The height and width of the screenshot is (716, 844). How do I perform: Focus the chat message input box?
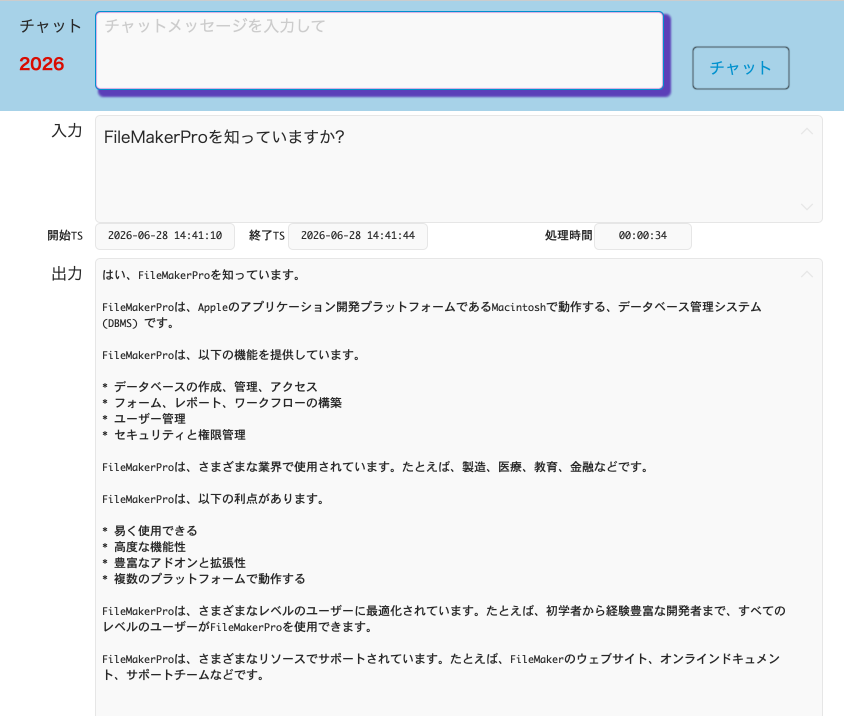click(379, 50)
